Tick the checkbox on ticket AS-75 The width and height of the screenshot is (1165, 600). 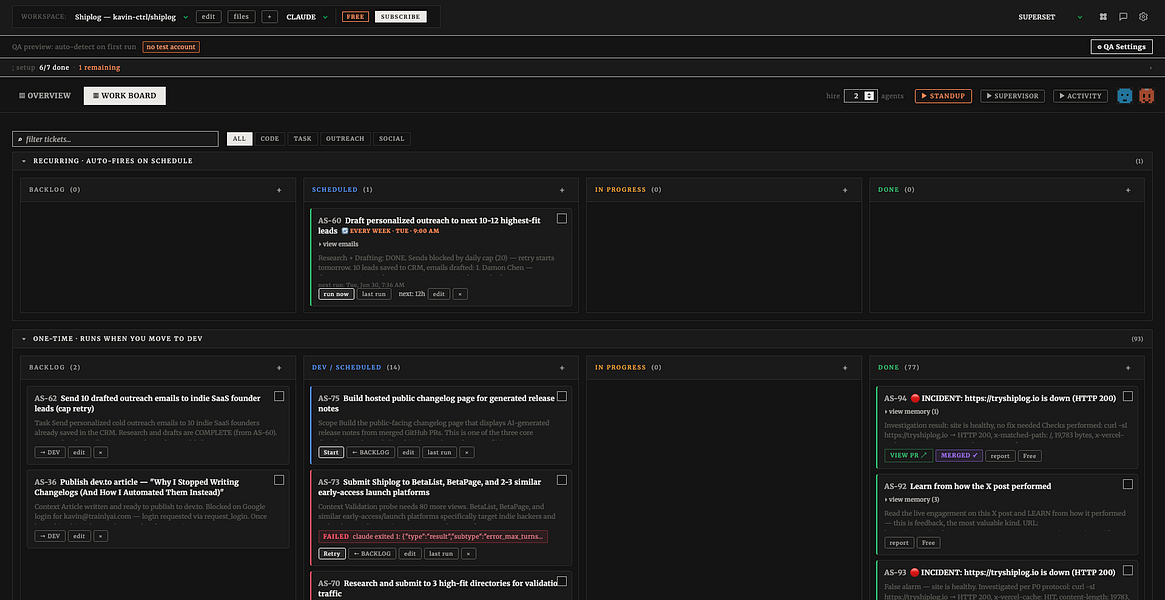pos(562,397)
